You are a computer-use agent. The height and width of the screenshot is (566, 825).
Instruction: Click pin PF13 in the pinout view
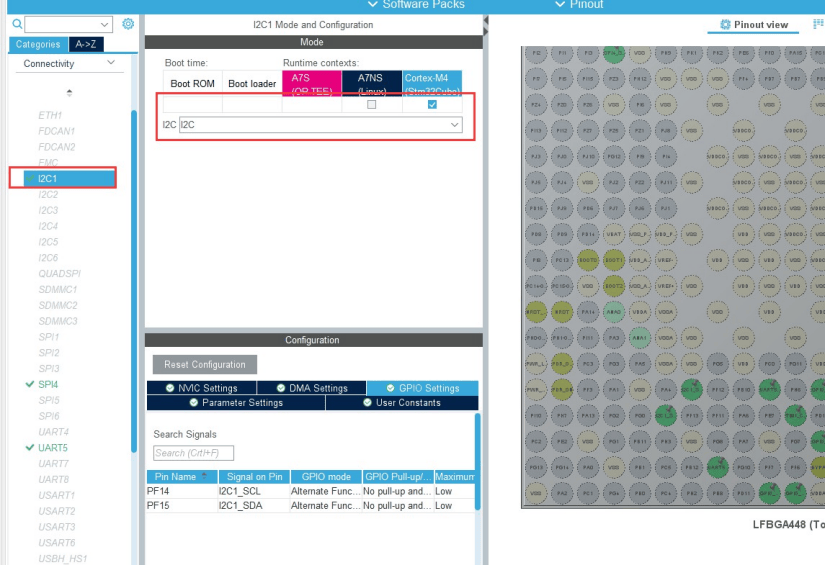[x=691, y=416]
